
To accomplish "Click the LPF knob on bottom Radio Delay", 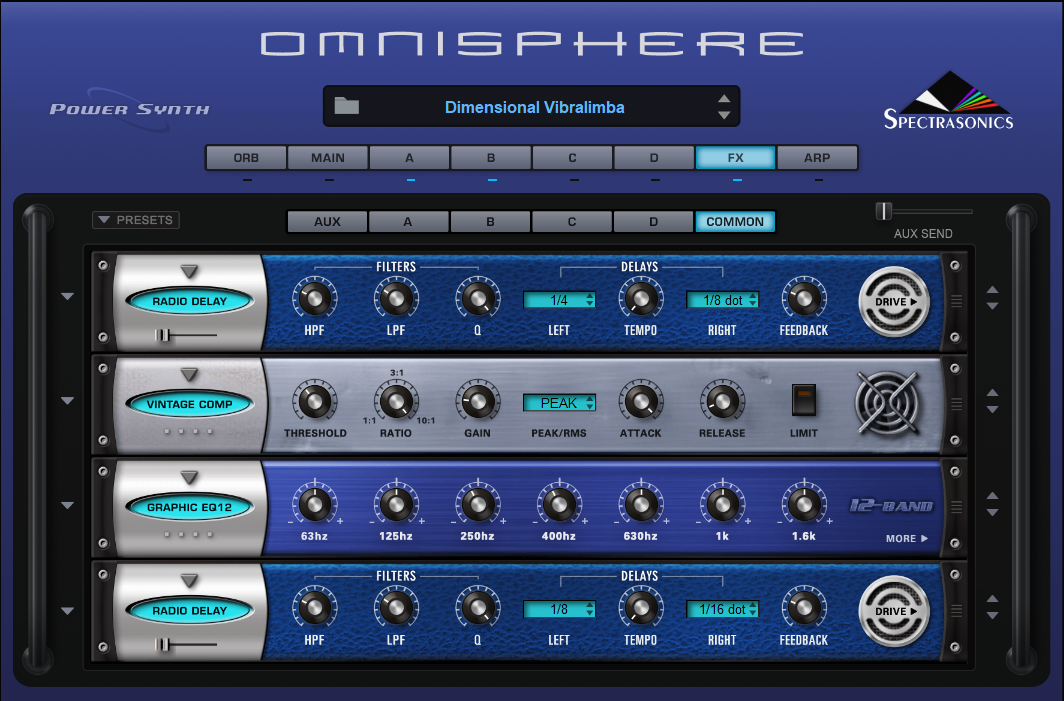I will [x=396, y=607].
